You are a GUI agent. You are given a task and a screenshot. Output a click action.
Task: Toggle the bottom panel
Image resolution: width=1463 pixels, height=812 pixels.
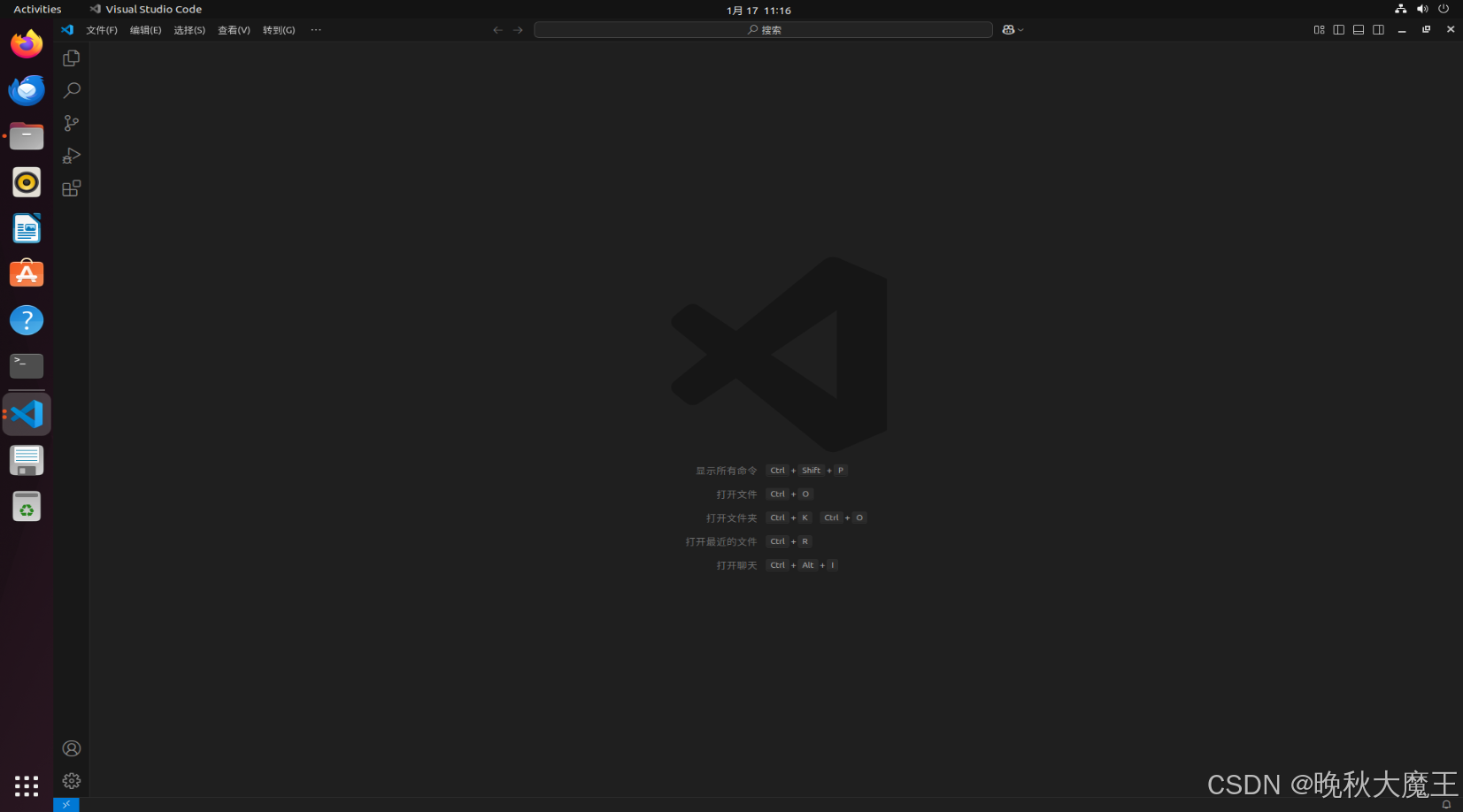coord(1359,29)
